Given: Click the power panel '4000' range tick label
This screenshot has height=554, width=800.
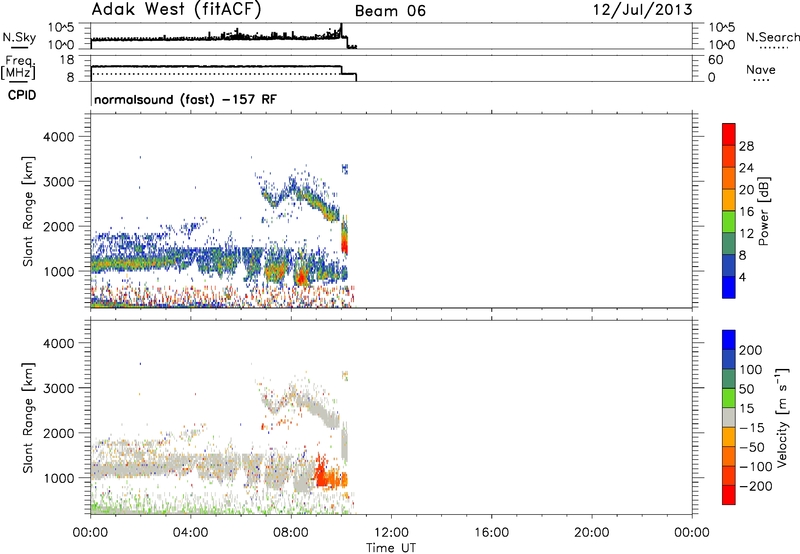Looking at the screenshot, I should (59, 137).
